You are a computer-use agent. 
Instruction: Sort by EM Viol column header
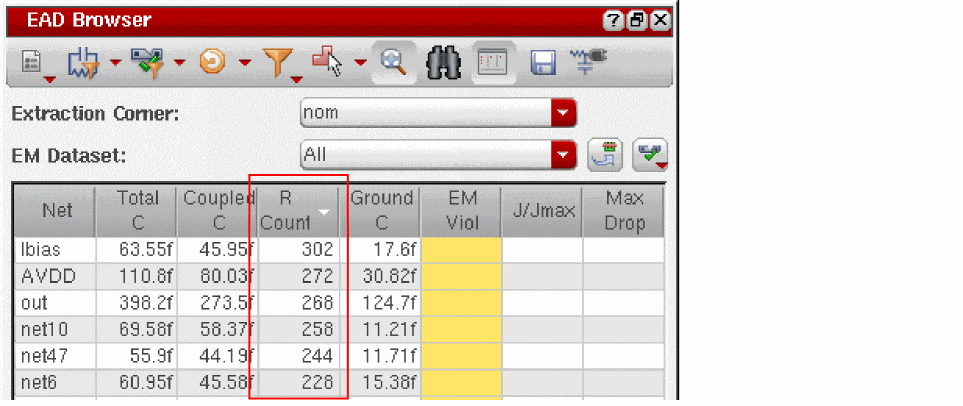tap(461, 212)
